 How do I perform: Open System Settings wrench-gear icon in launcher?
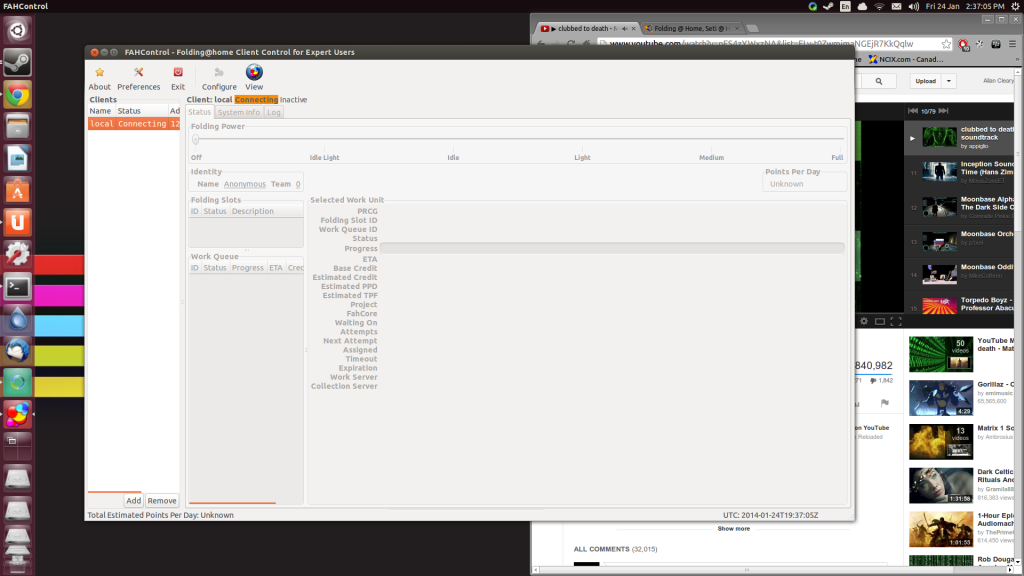click(x=18, y=255)
